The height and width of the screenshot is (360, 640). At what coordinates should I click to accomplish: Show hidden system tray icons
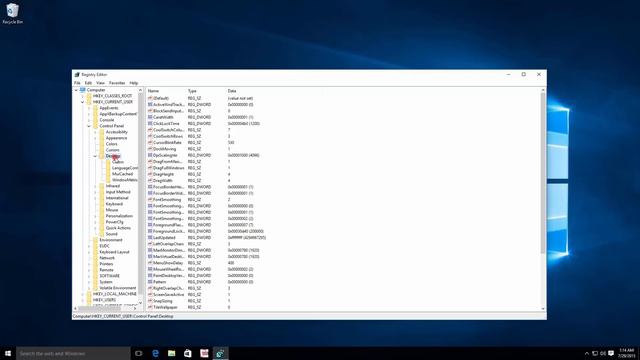click(587, 353)
